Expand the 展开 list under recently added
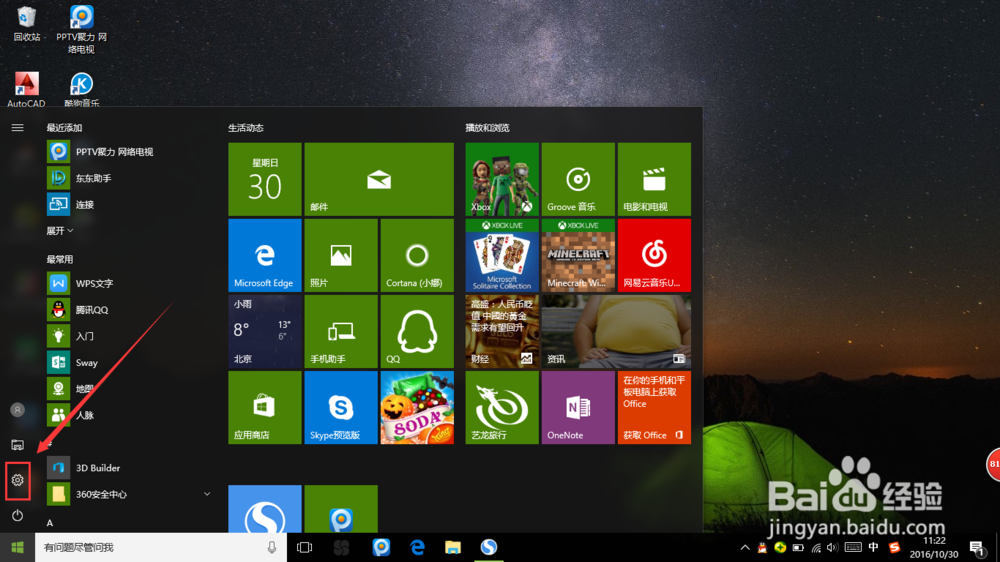 pos(60,231)
